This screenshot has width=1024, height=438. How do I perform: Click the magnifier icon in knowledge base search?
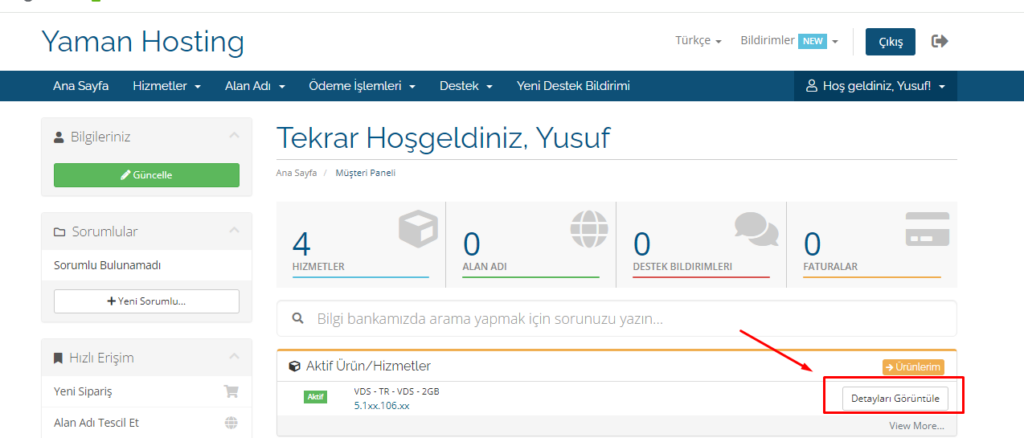coord(298,319)
